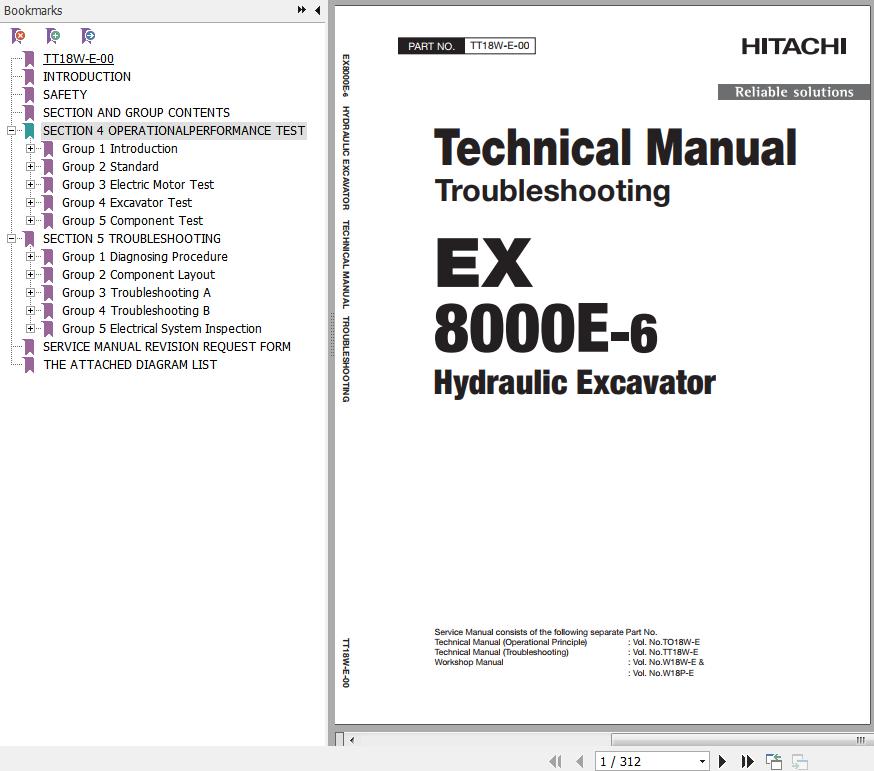Click the previous view icon in navigation bar

tap(774, 761)
